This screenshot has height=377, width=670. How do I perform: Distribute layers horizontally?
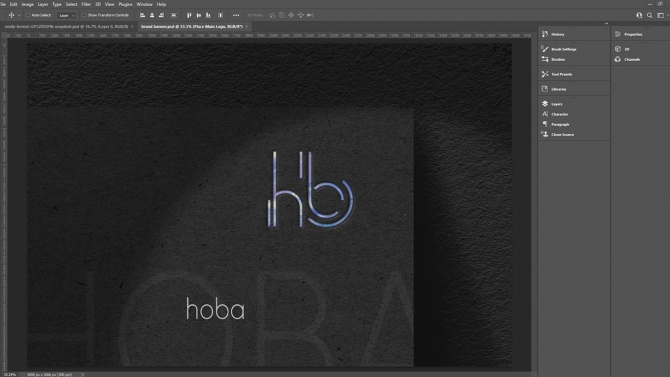tap(220, 15)
